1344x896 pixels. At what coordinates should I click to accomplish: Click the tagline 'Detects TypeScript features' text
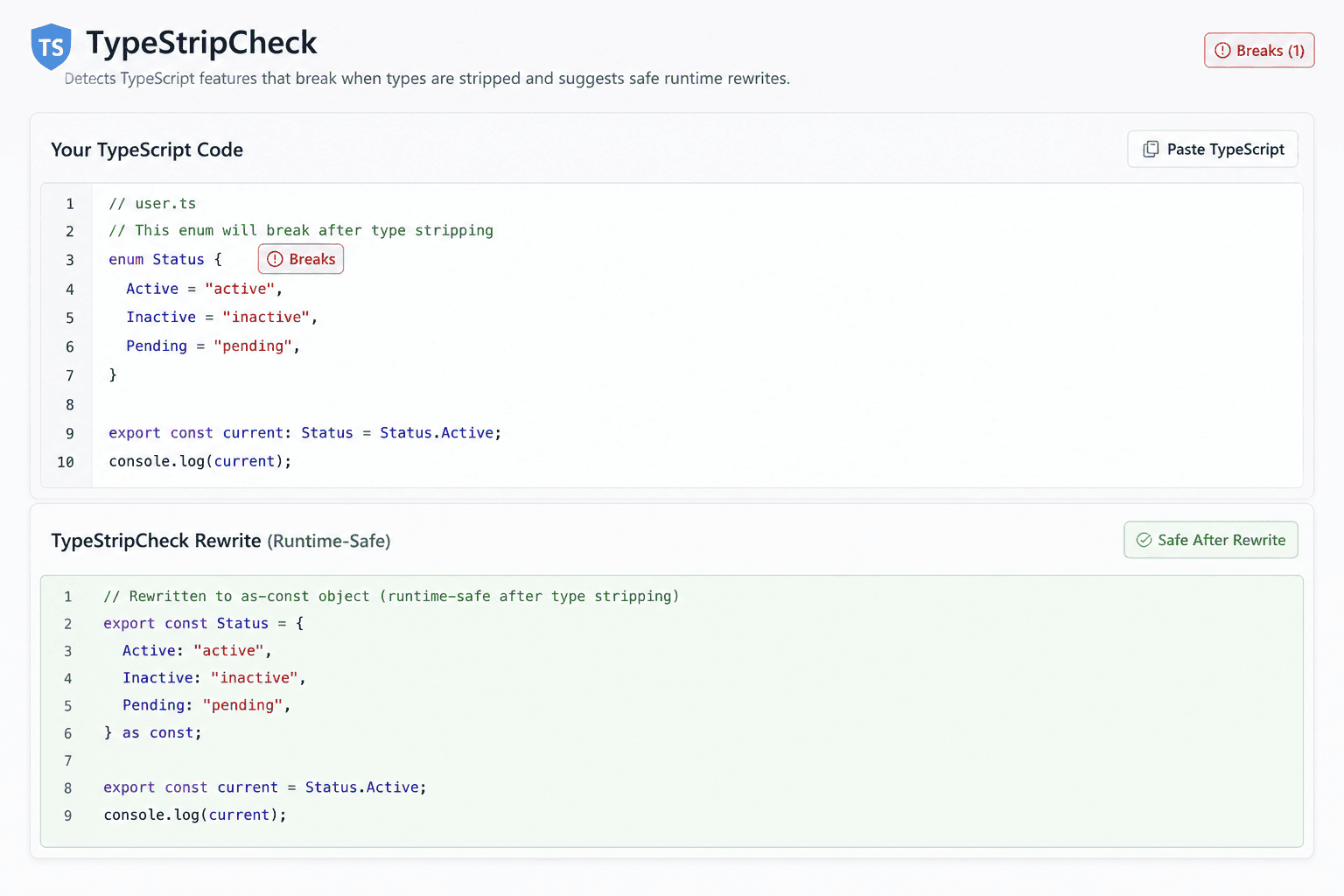click(x=427, y=79)
